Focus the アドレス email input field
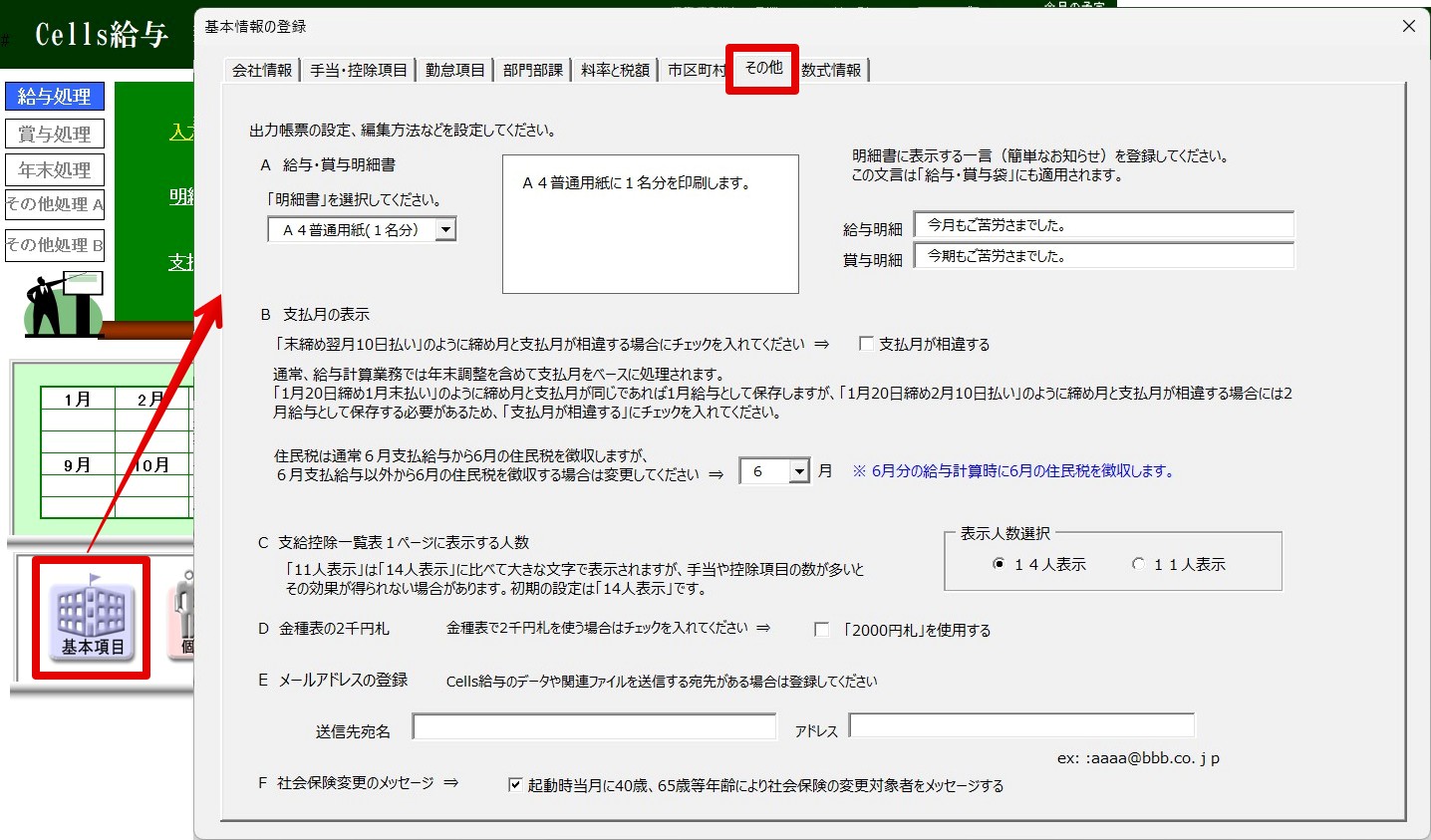 (1021, 725)
